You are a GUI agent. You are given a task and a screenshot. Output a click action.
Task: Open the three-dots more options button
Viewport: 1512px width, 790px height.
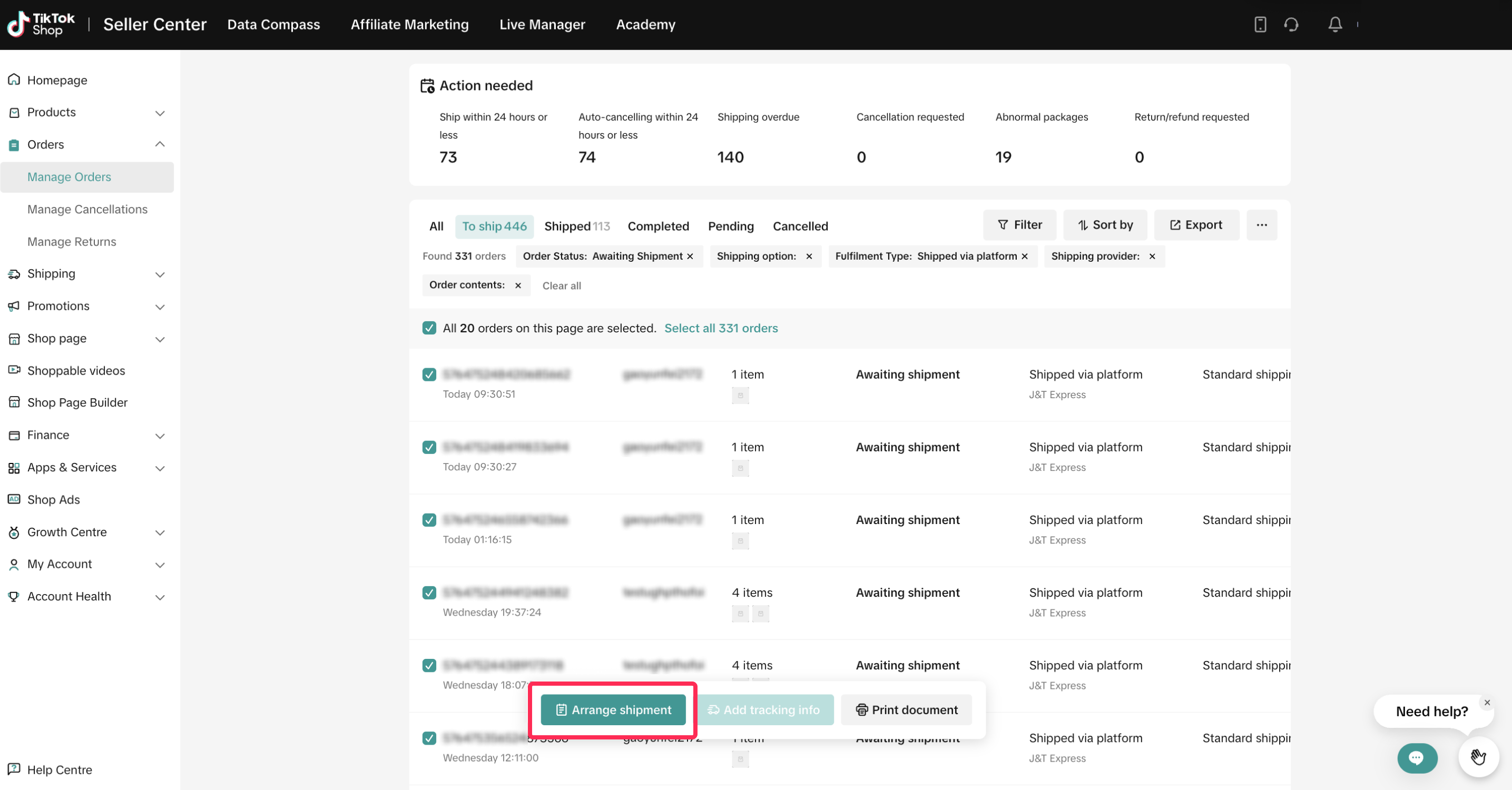tap(1261, 225)
